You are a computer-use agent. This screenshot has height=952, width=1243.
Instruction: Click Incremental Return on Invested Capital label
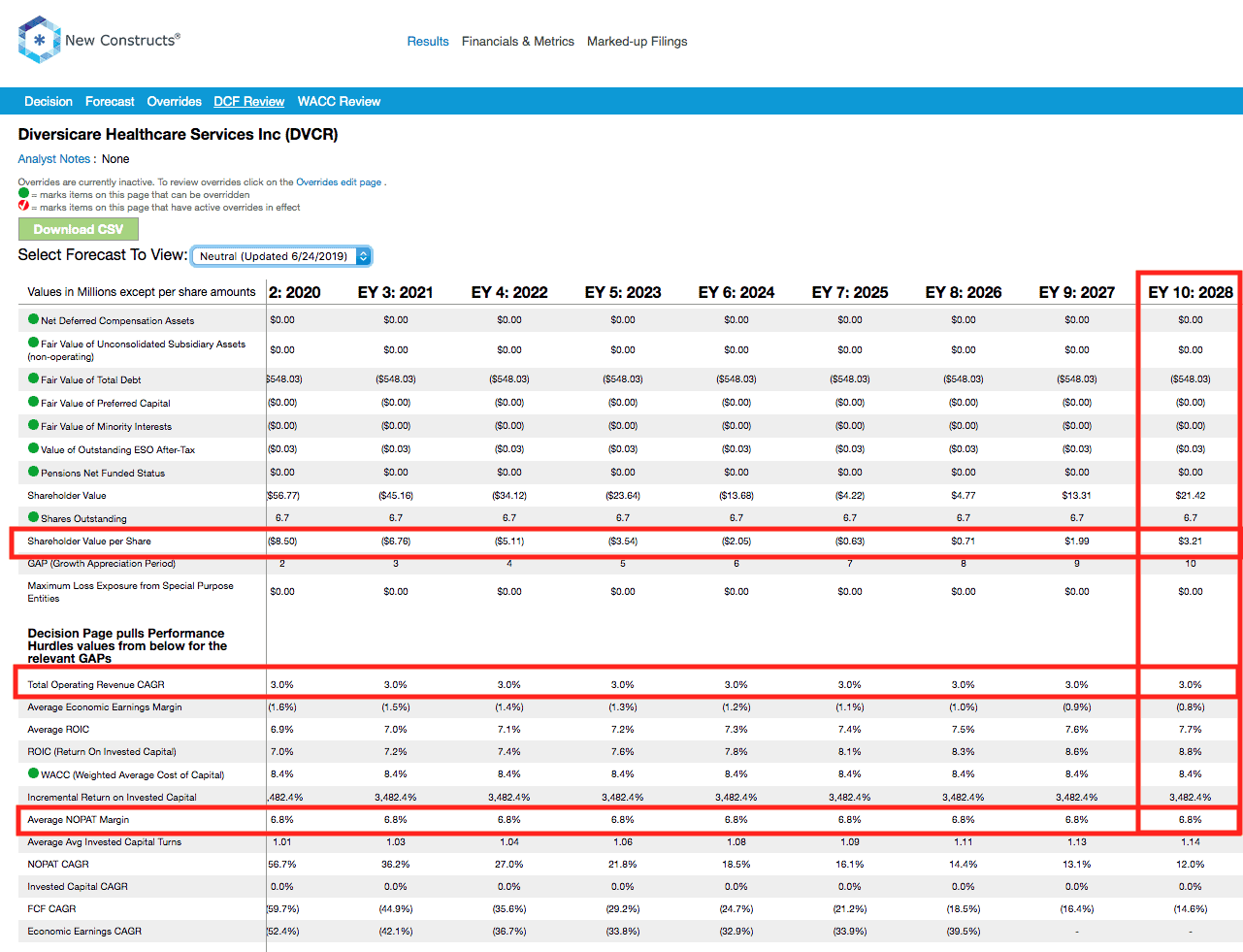pyautogui.click(x=112, y=797)
